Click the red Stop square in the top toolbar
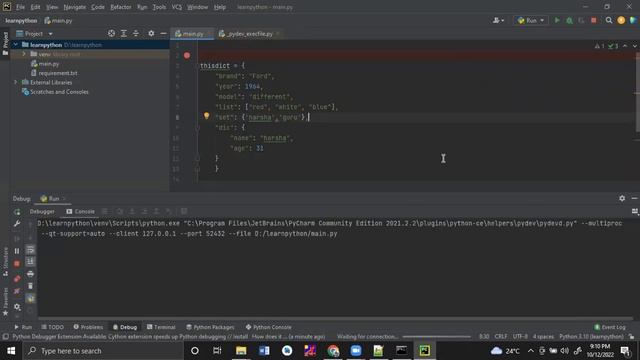Image resolution: width=640 pixels, height=360 pixels. (x=593, y=20)
